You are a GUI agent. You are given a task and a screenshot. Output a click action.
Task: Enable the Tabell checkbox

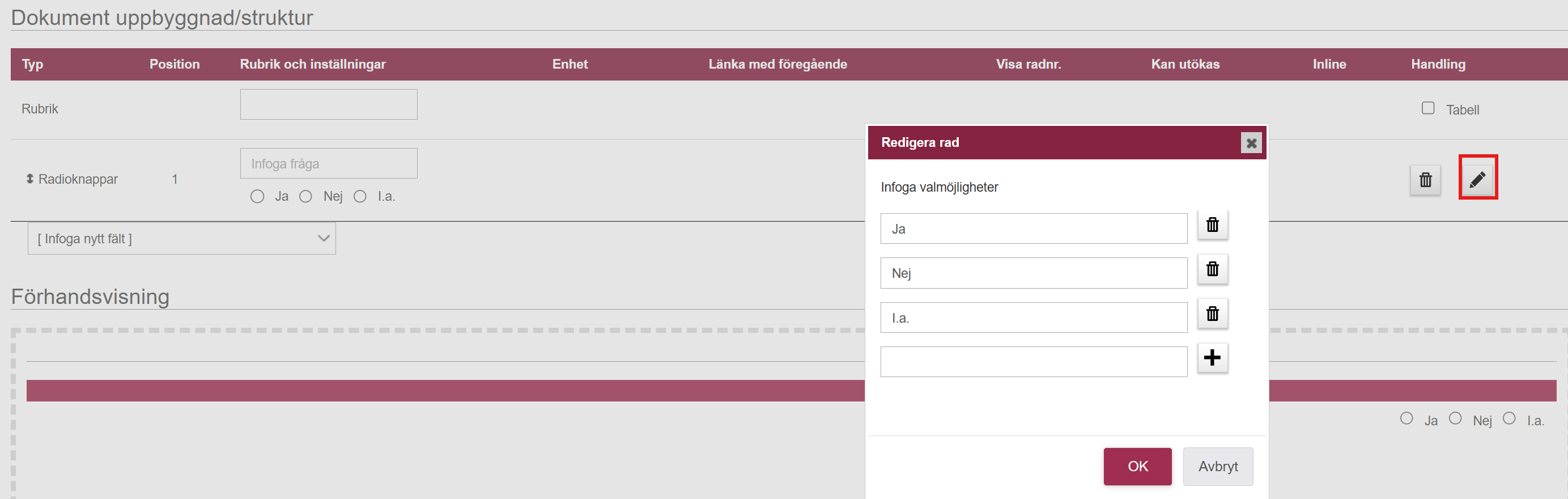click(x=1427, y=108)
